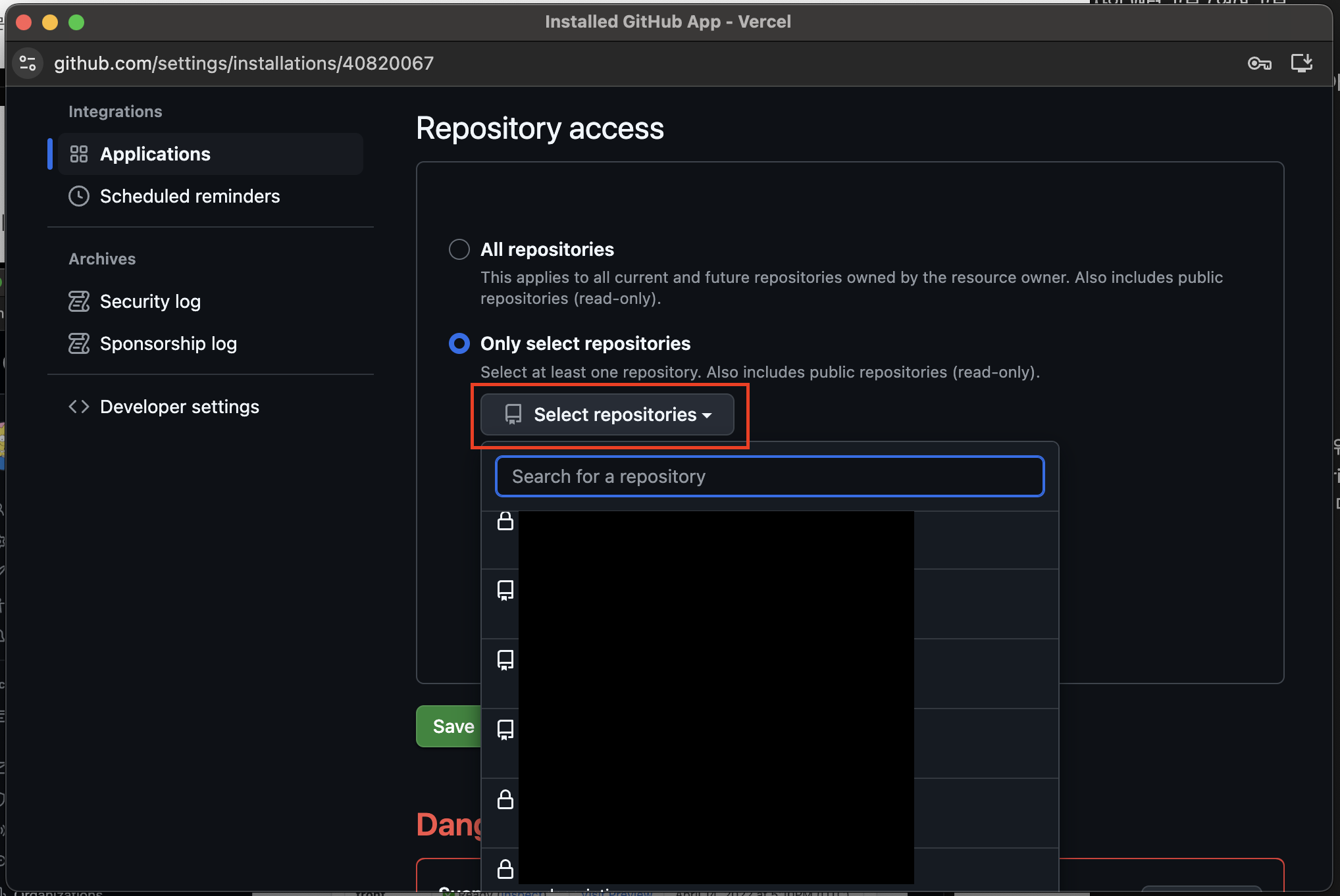Click the install app icon in address bar
The image size is (1340, 896).
coord(1301,63)
